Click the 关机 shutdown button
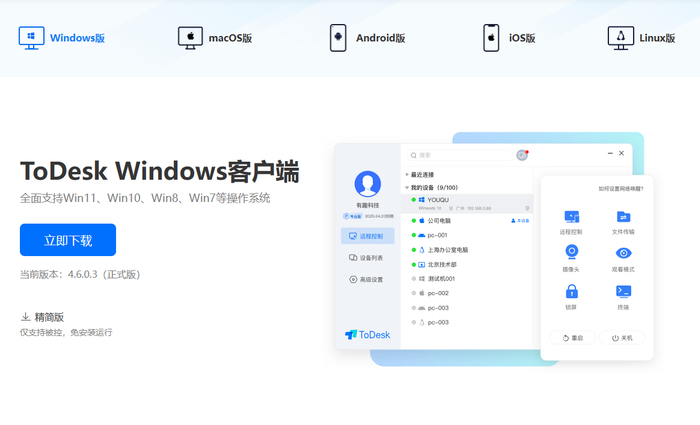700x425 pixels. 622,338
